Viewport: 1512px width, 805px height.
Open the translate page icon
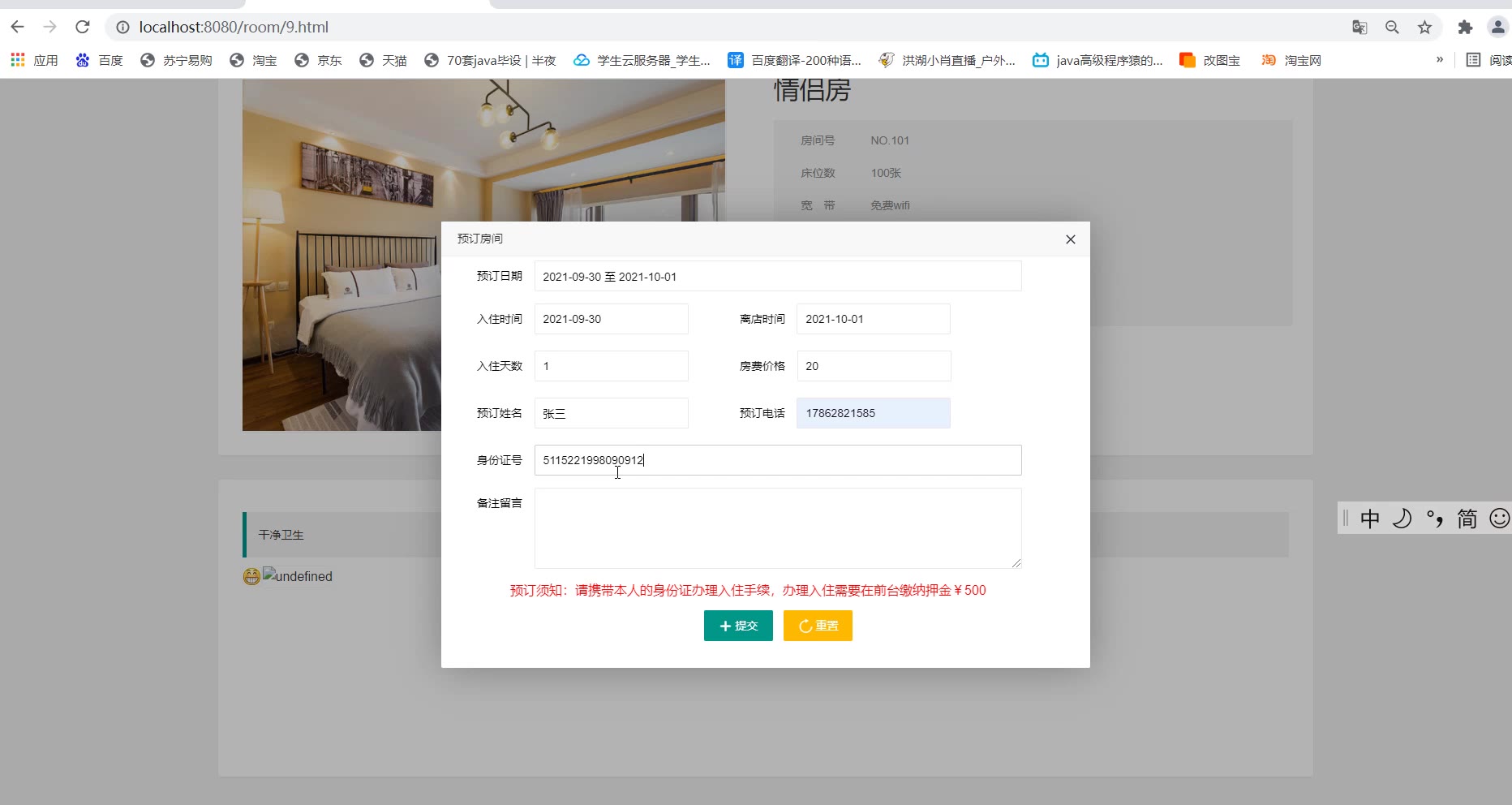[x=1360, y=27]
